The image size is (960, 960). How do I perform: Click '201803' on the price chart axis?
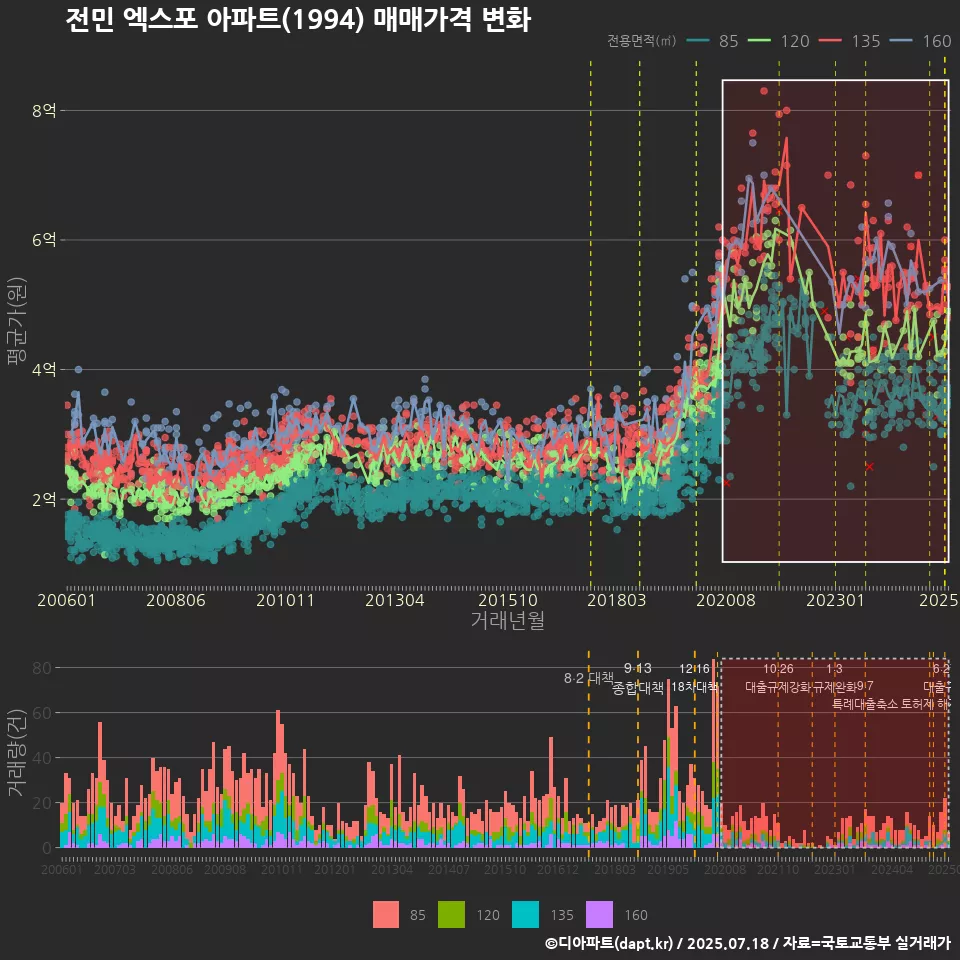pyautogui.click(x=617, y=600)
